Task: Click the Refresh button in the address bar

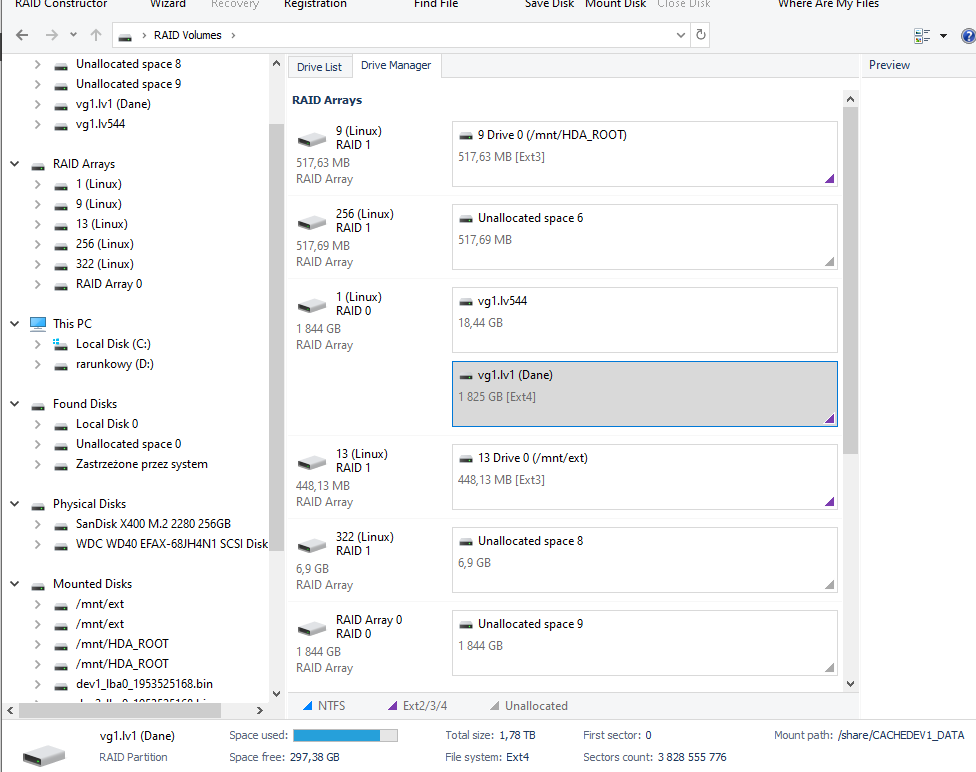Action: [x=701, y=35]
